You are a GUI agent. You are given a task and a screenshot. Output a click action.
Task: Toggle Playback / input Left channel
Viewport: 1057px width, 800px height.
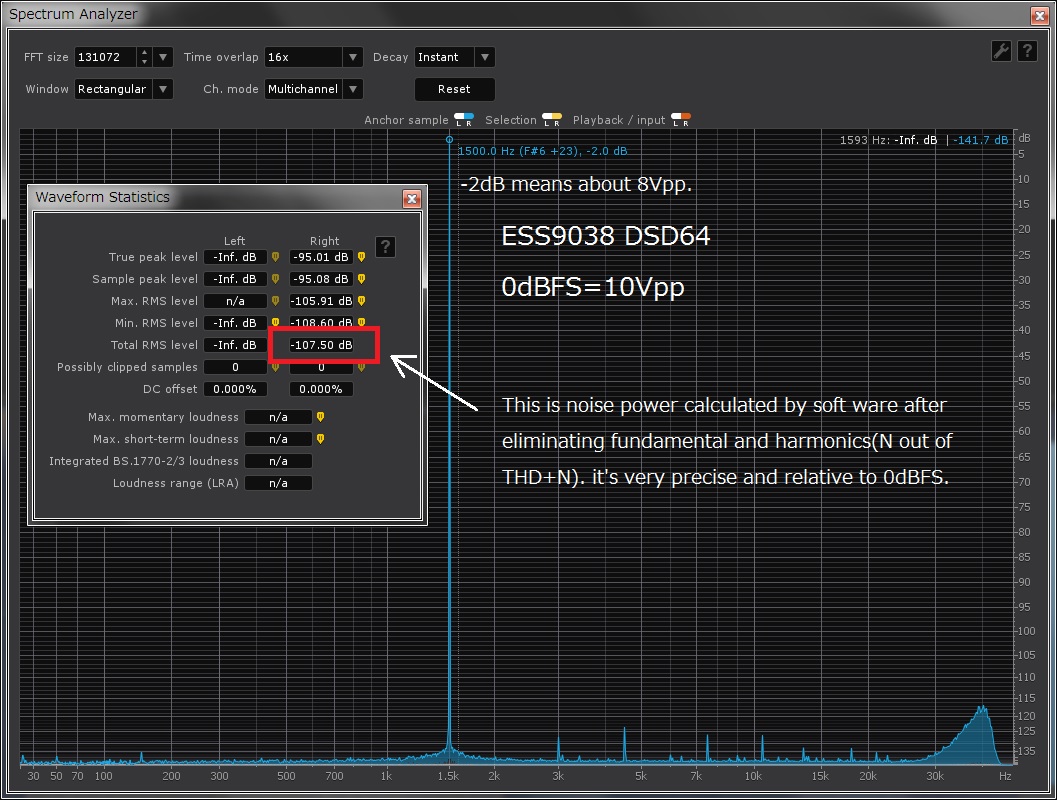pos(675,120)
